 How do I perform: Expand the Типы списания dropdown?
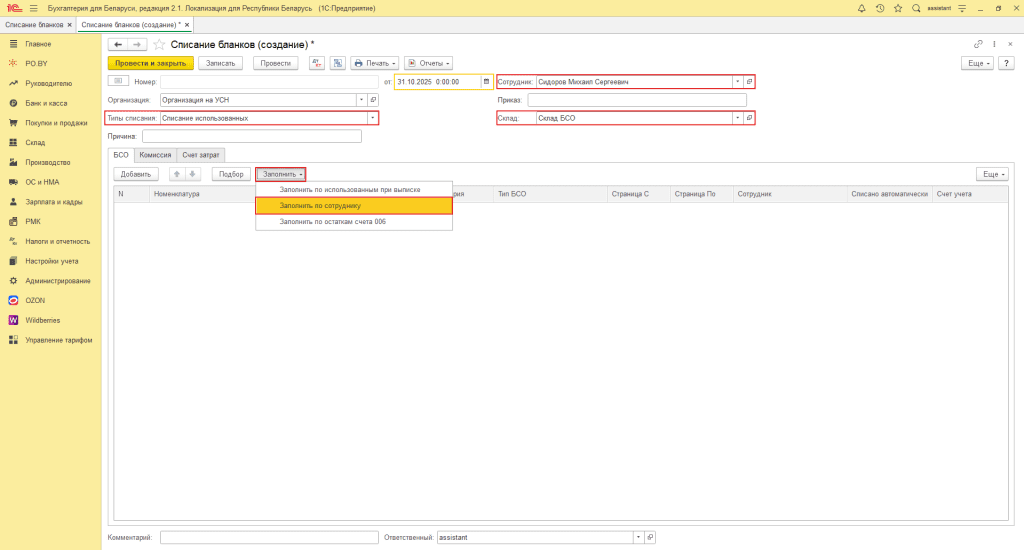374,118
